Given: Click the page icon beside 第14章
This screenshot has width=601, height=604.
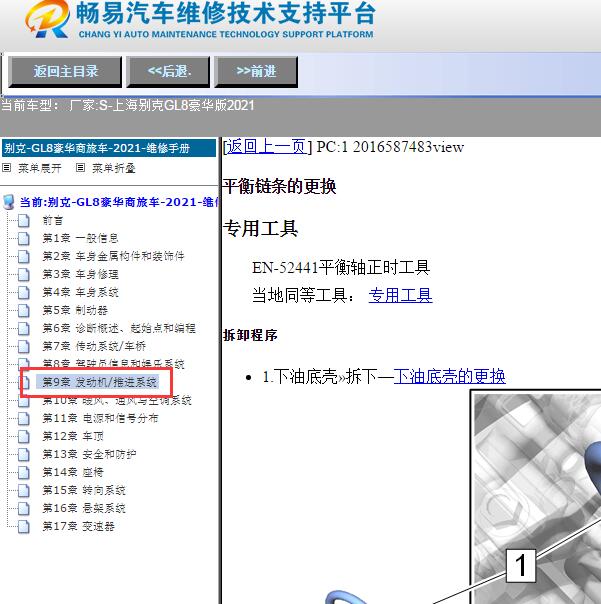Looking at the screenshot, I should tap(24, 473).
